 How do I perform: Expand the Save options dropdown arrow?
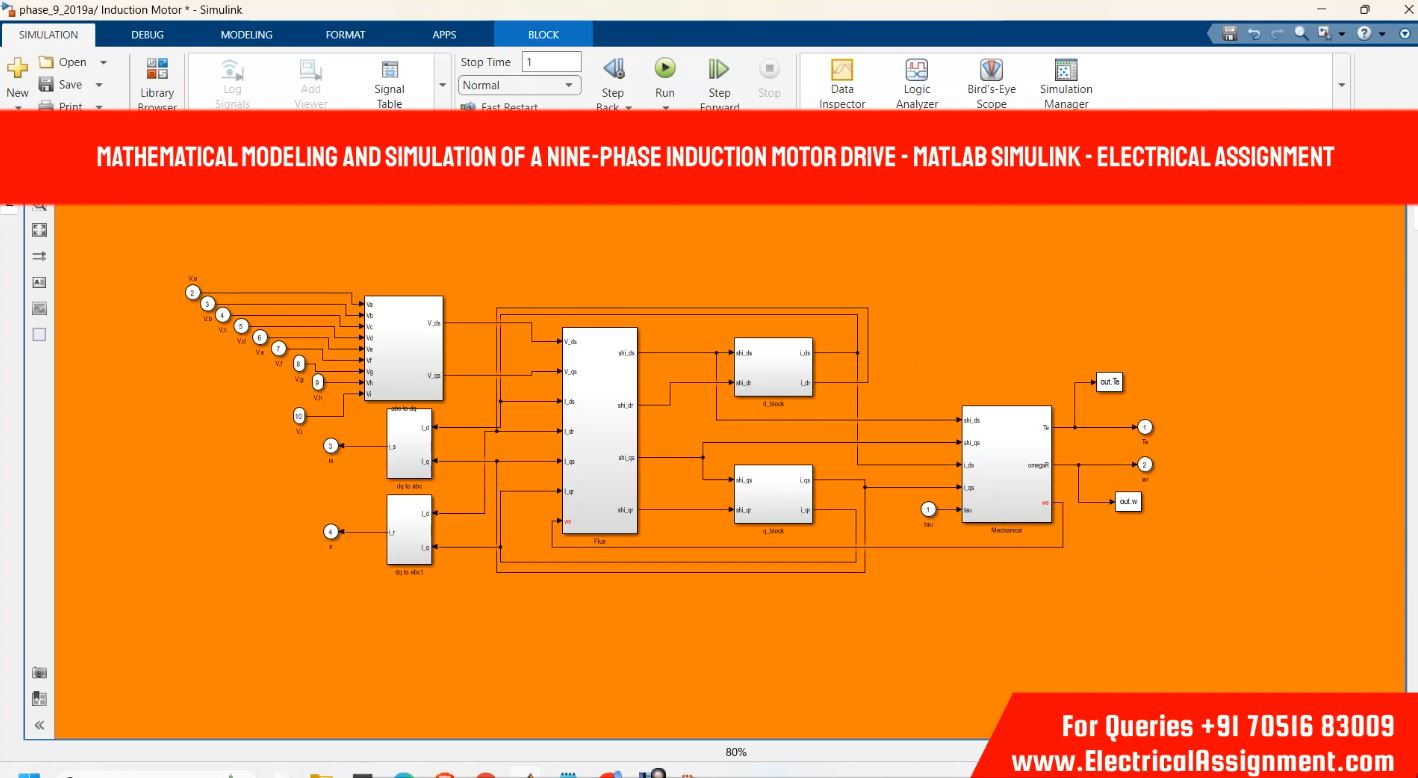point(99,85)
